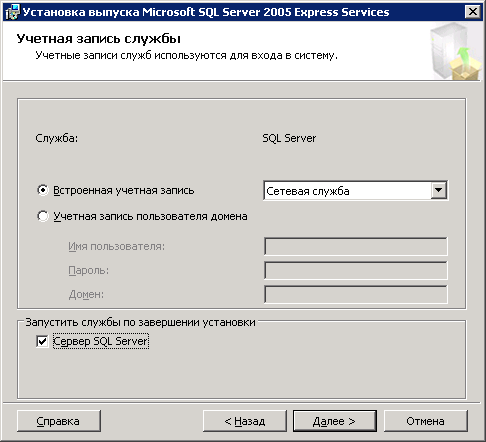
Task: Click the Имя пользователя input field
Action: click(356, 246)
